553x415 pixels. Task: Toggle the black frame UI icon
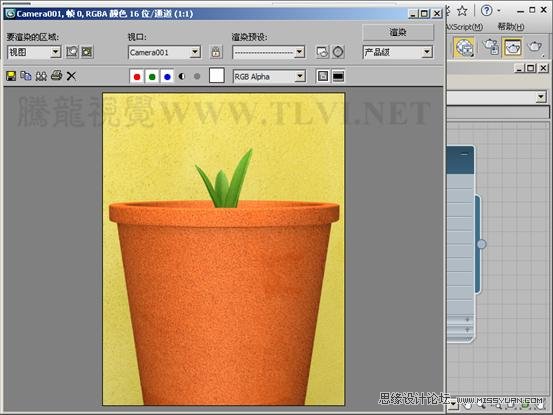tap(338, 76)
